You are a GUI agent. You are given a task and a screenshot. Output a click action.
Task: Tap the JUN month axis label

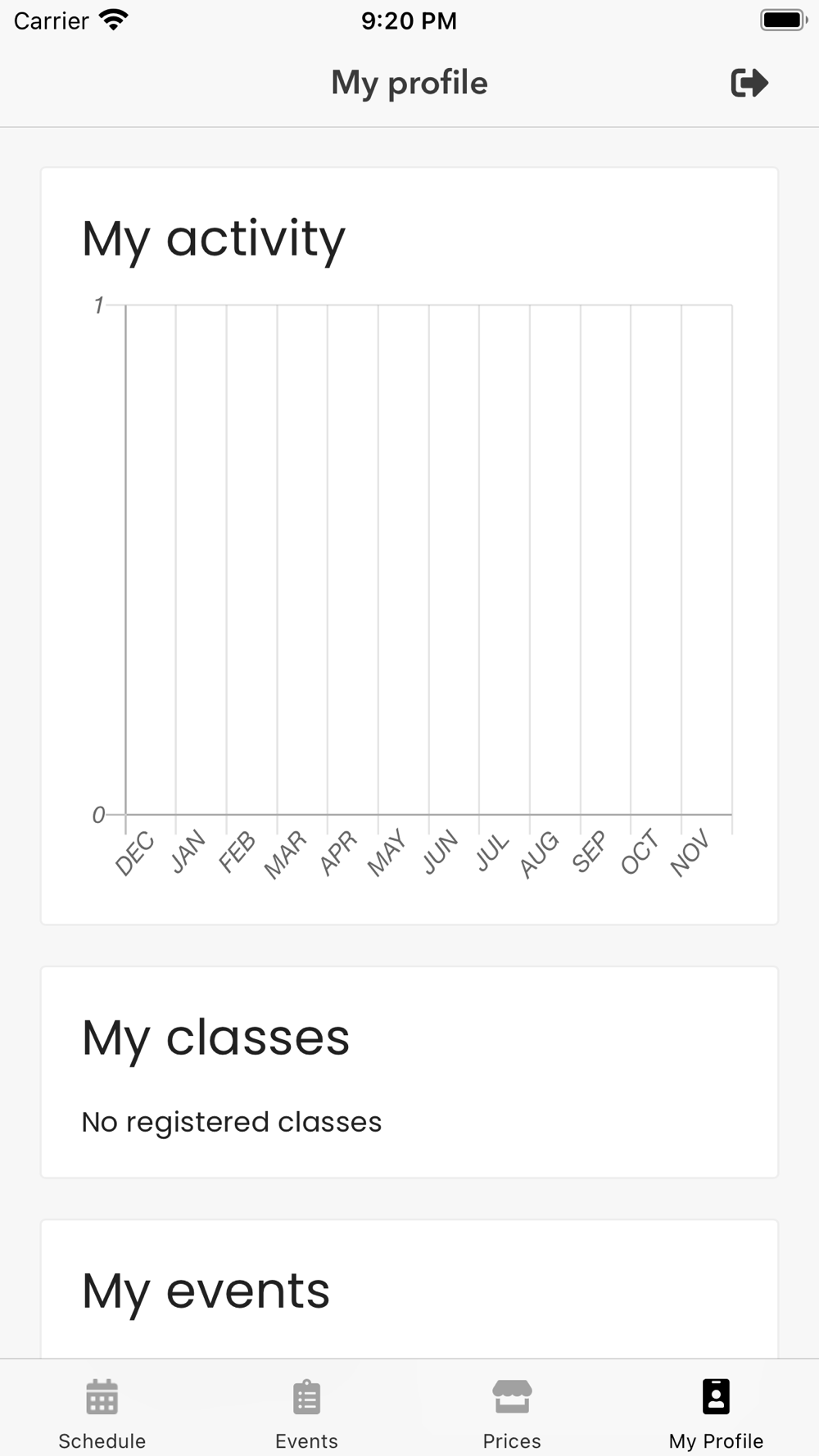[440, 852]
